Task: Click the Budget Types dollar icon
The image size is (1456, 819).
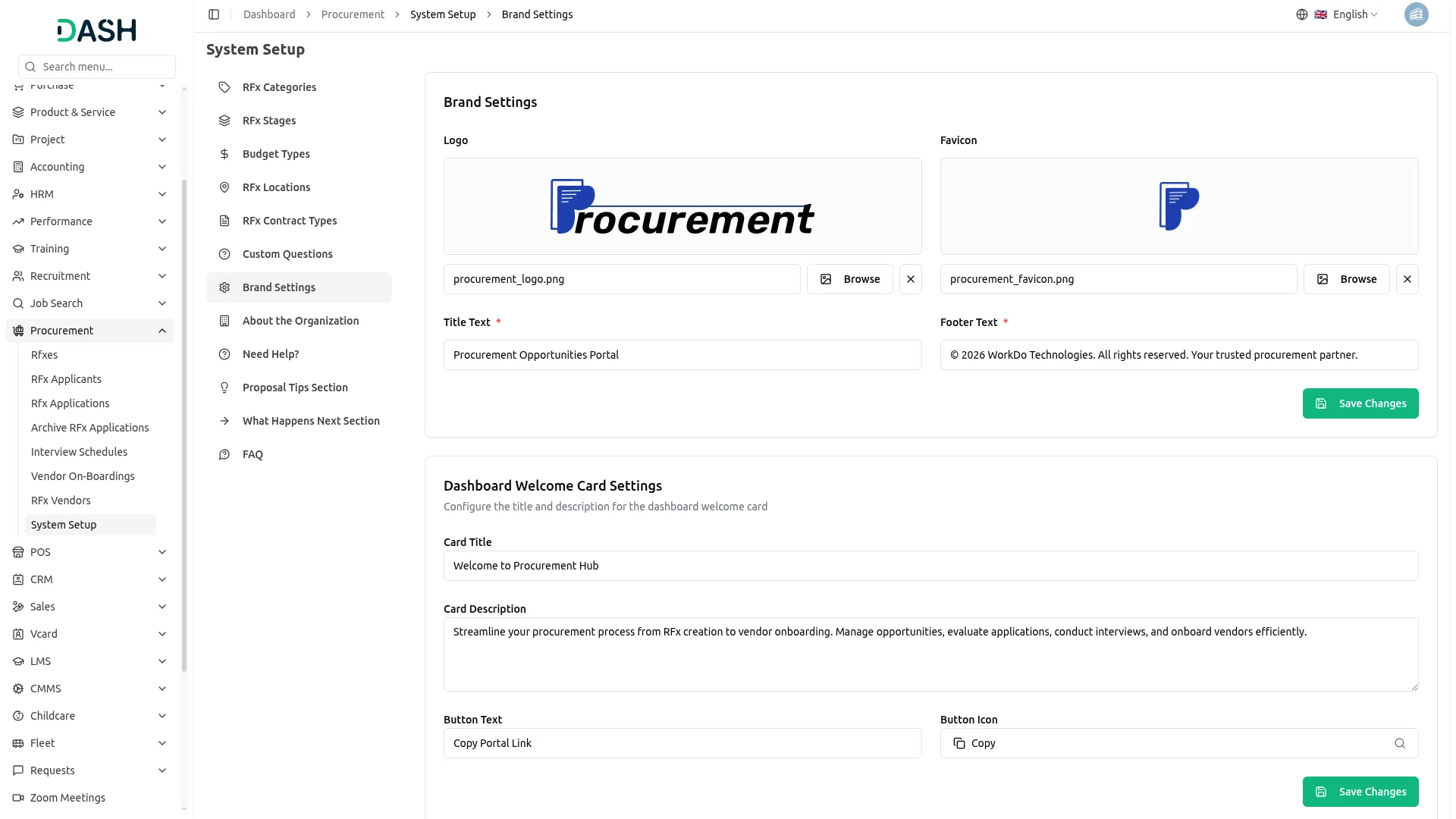Action: tap(224, 153)
